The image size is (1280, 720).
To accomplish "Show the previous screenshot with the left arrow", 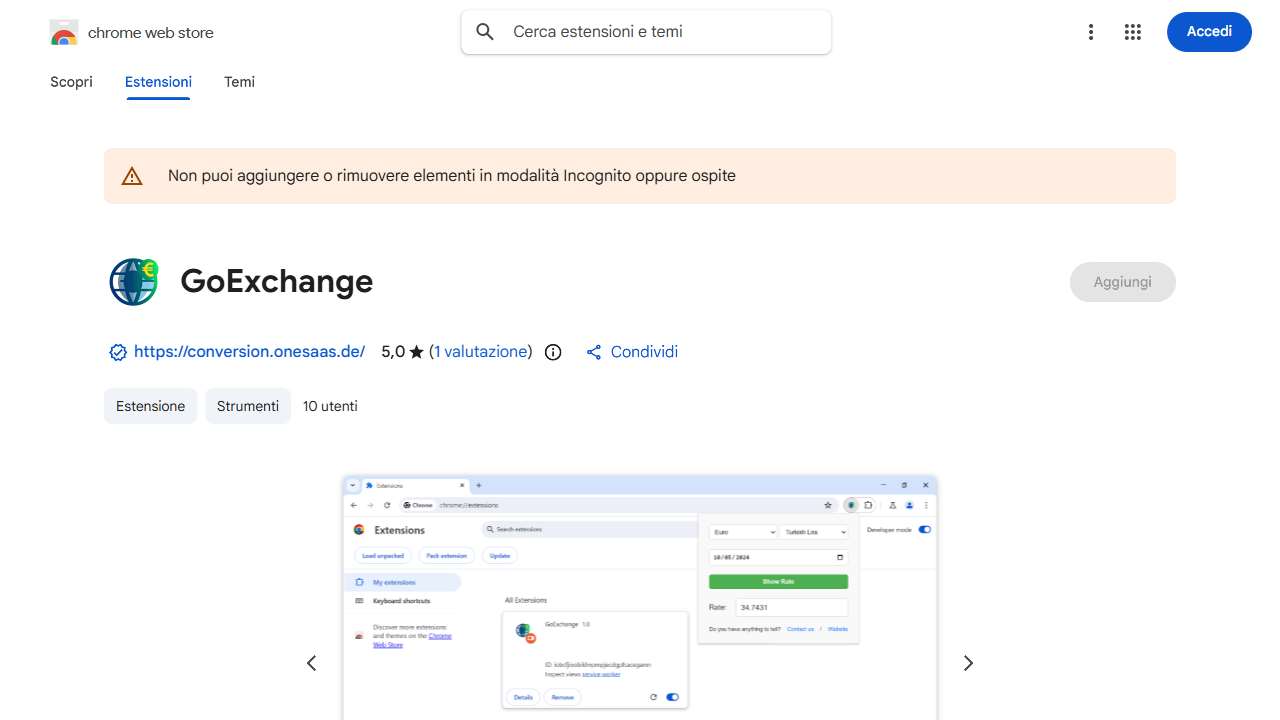I will tap(311, 663).
